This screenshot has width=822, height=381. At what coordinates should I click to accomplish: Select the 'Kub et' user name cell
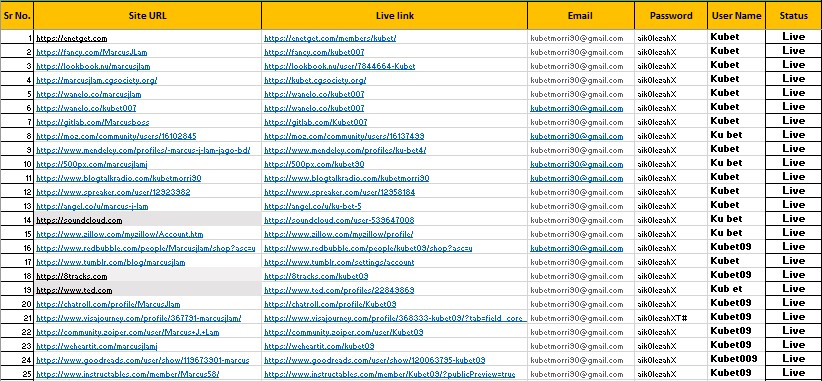(736, 289)
